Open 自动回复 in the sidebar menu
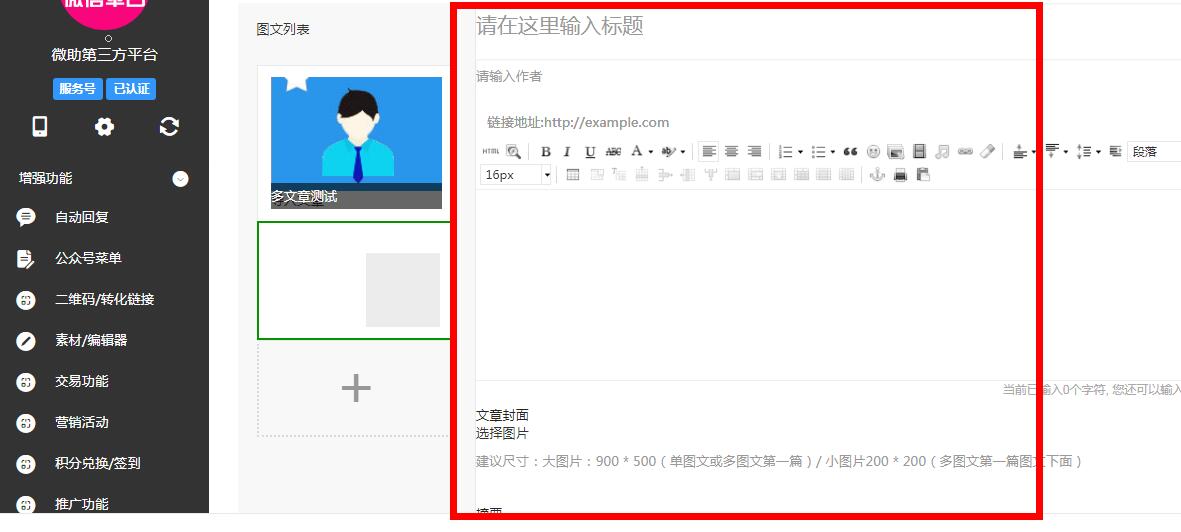 point(82,217)
